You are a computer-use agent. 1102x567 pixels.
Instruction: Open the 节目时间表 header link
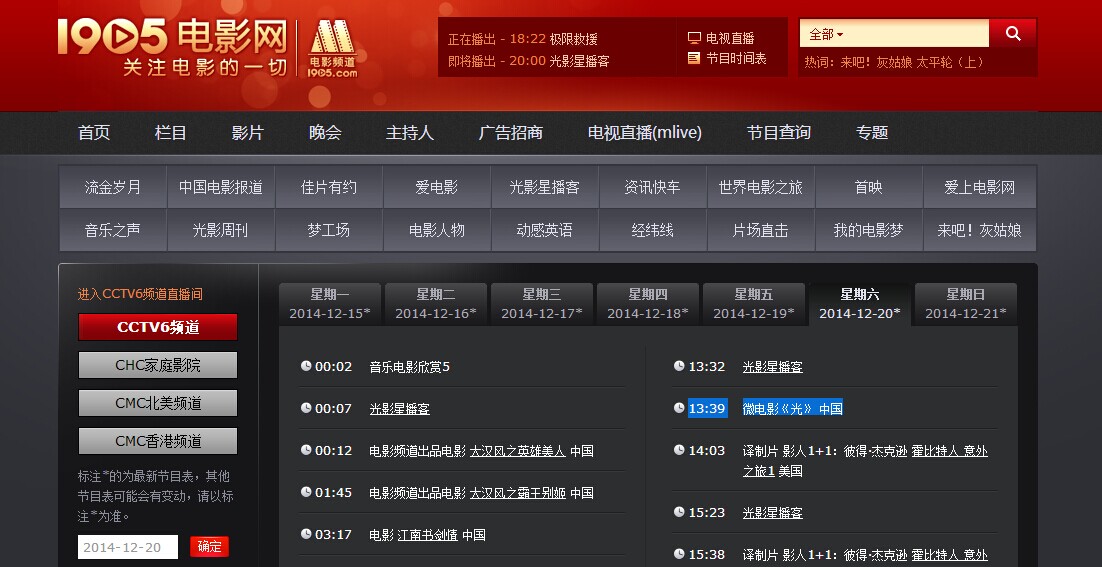[x=736, y=58]
